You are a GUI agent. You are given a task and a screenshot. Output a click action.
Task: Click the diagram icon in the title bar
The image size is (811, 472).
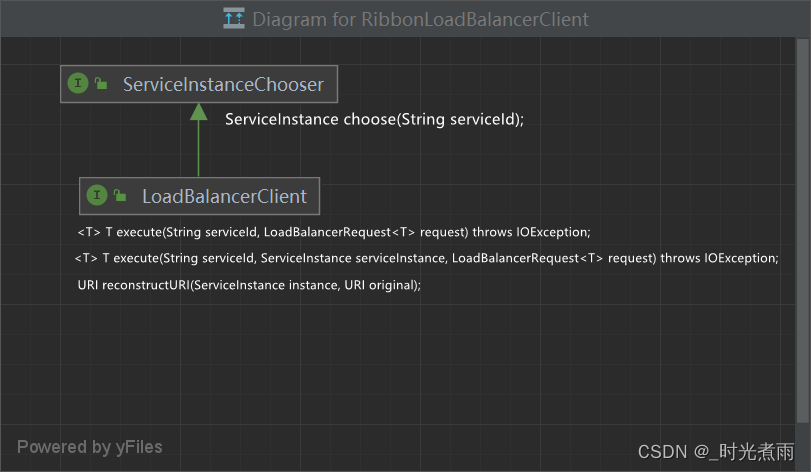tap(234, 18)
